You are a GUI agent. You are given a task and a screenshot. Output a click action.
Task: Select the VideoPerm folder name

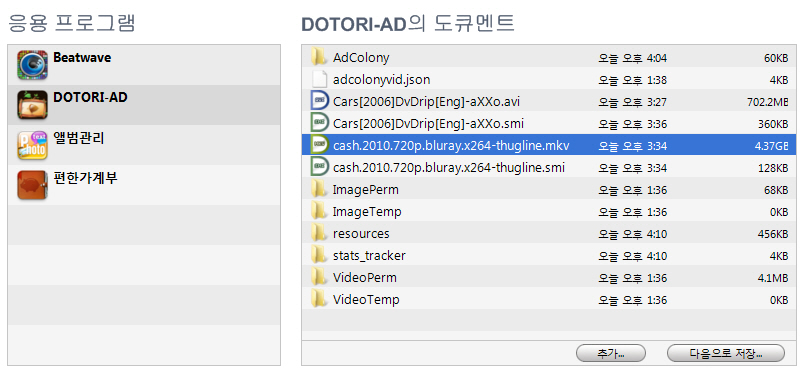[365, 278]
